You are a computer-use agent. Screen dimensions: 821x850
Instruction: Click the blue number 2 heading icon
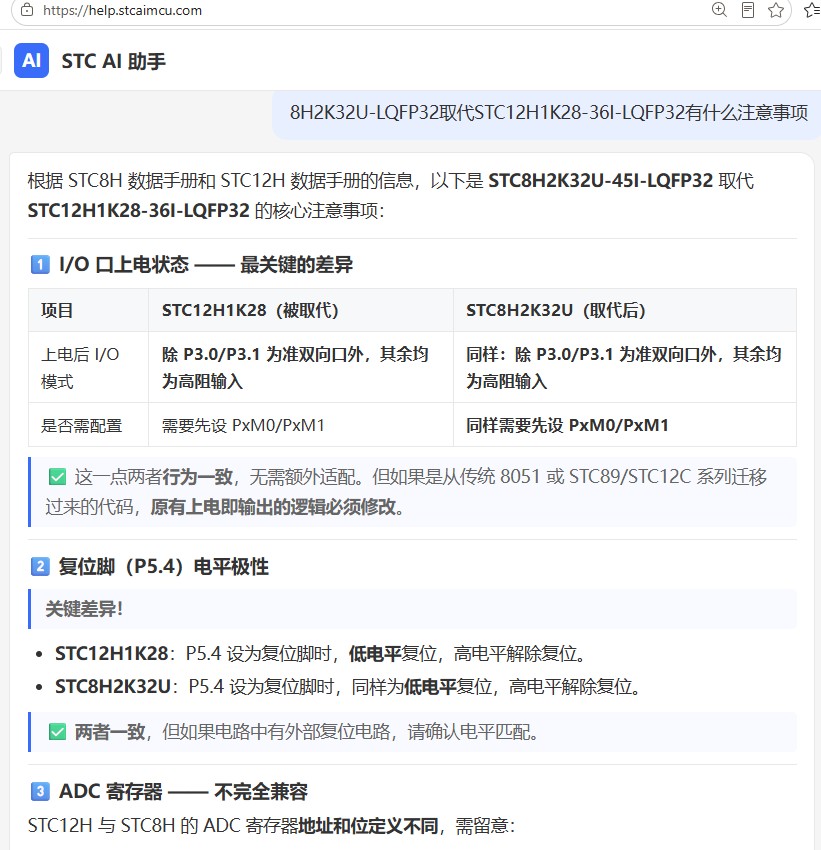tap(40, 566)
